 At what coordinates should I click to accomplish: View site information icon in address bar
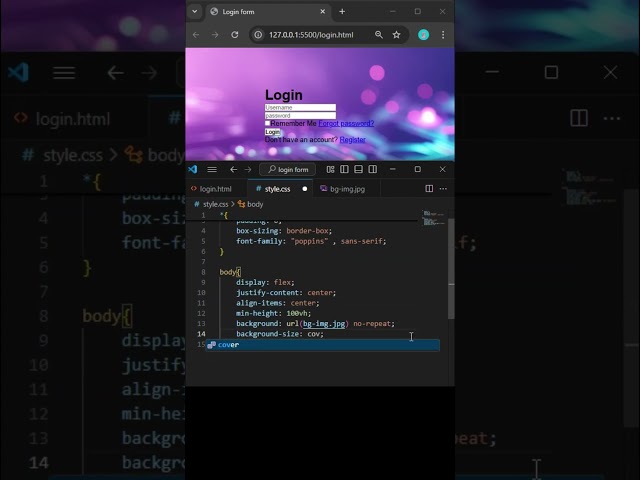pos(258,35)
